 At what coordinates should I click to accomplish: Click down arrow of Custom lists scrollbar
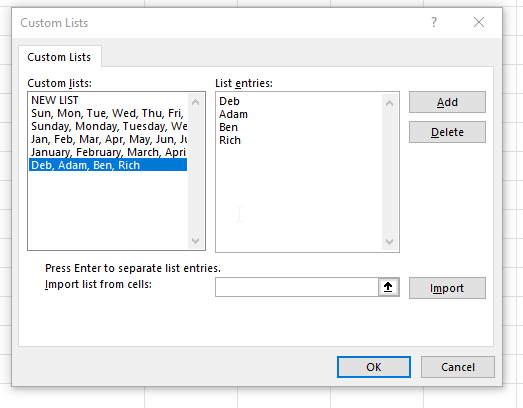[x=195, y=241]
